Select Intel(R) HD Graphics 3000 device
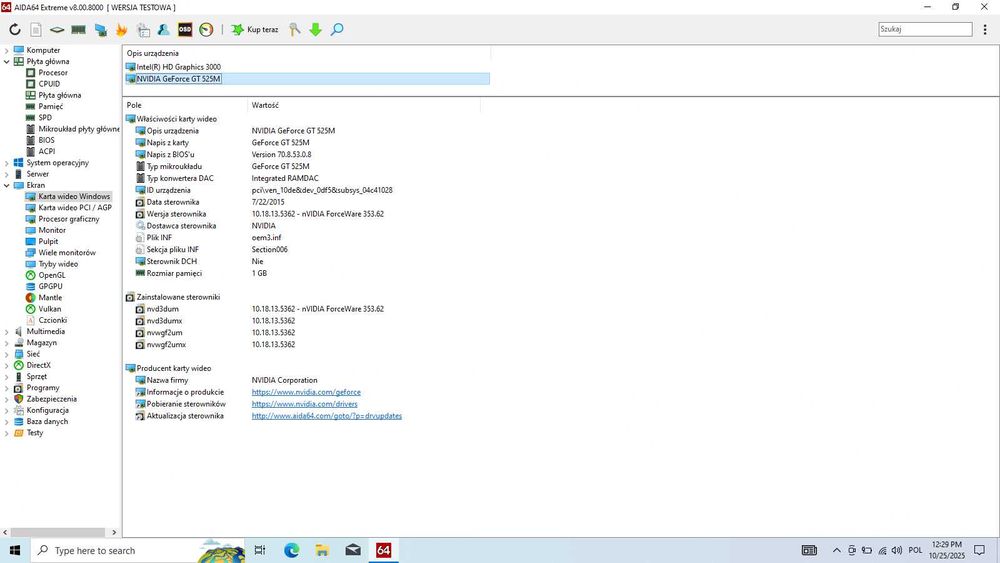 pyautogui.click(x=178, y=67)
